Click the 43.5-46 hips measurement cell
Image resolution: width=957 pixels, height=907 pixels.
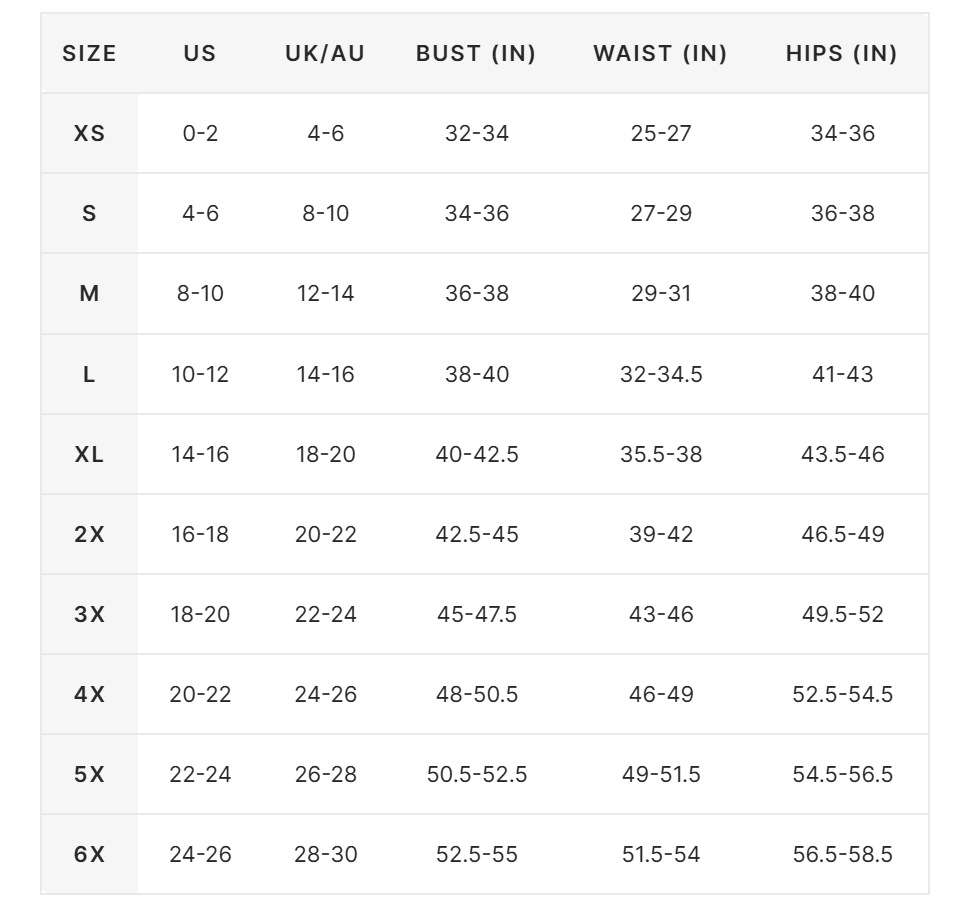pyautogui.click(x=843, y=454)
